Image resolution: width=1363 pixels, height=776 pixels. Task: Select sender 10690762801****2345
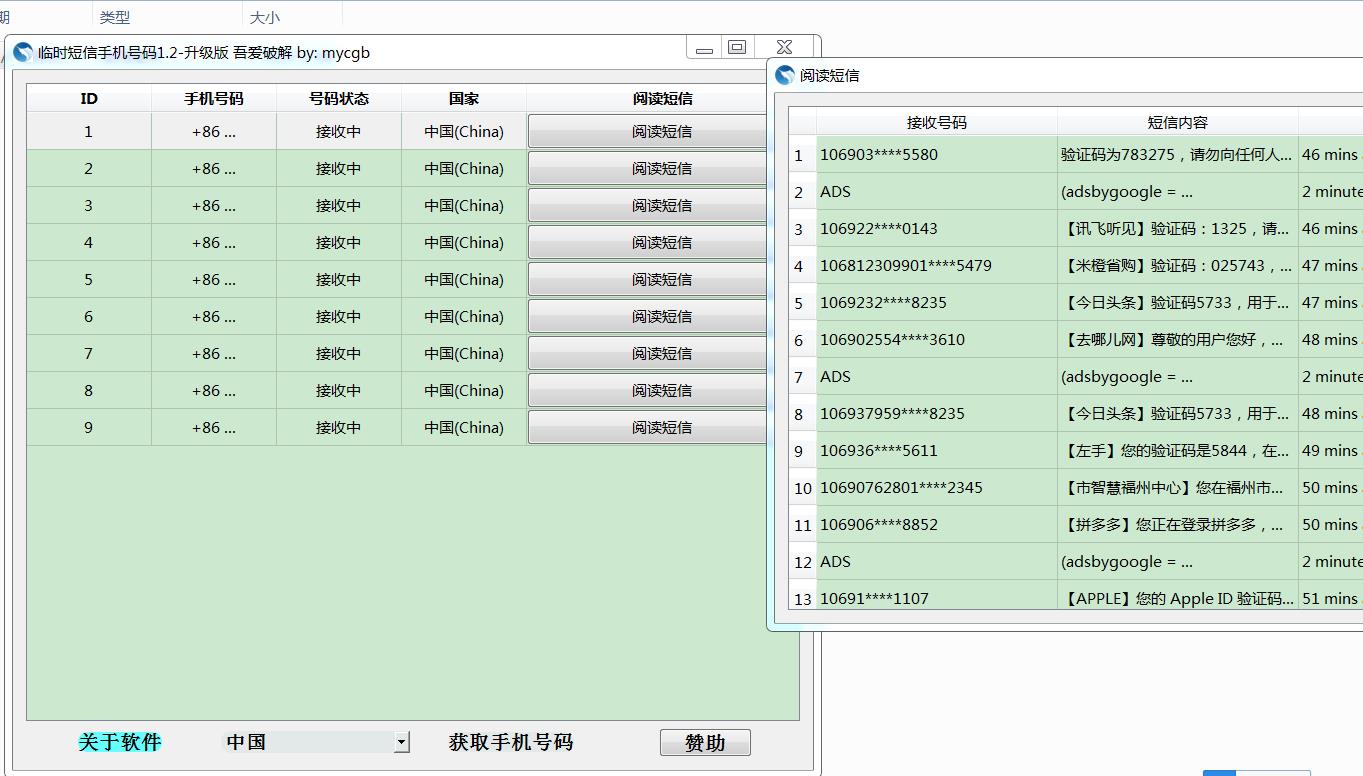[937, 488]
